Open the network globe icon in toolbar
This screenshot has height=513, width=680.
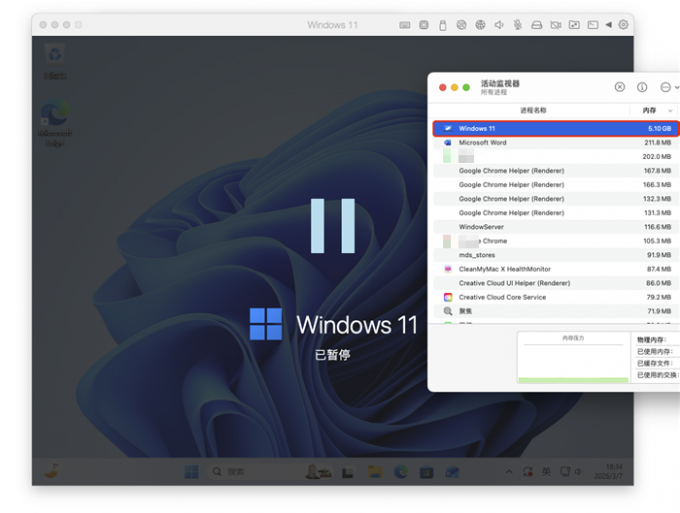click(x=480, y=25)
